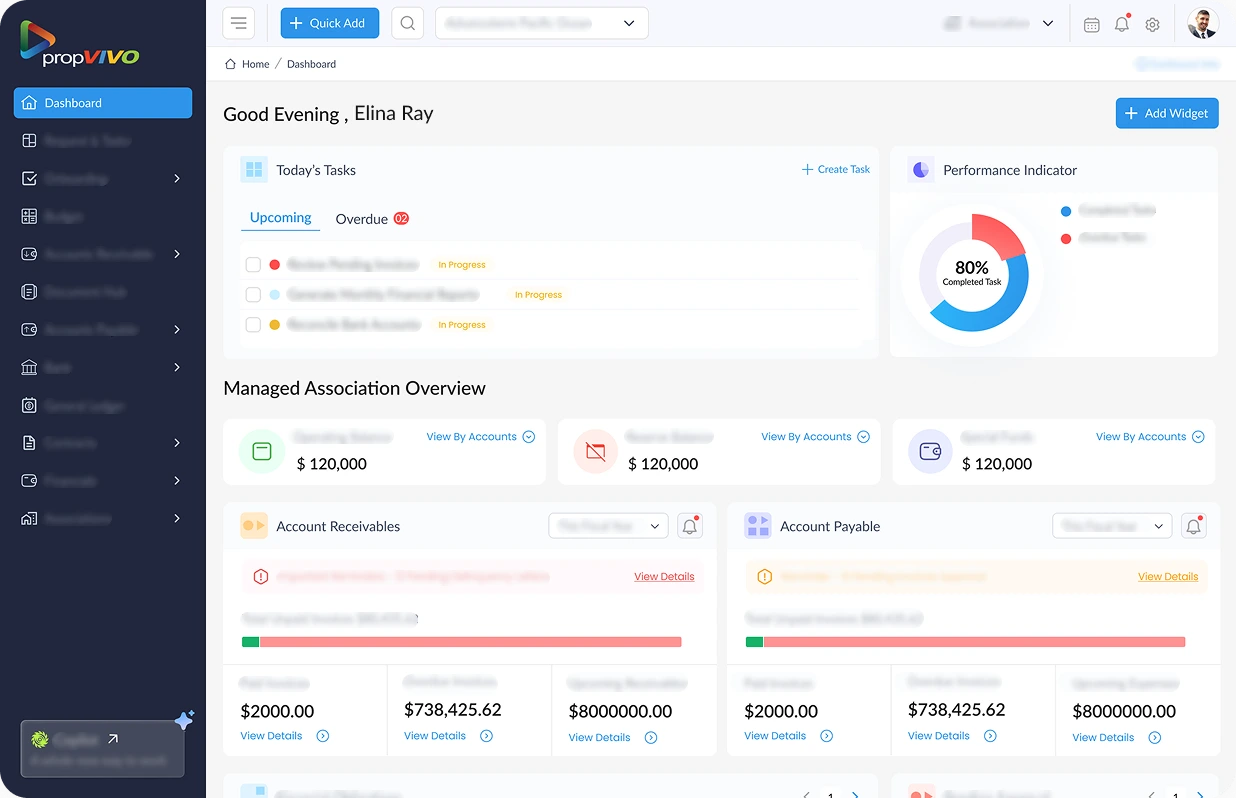Click the red bar in Account Receivables progress

point(470,642)
